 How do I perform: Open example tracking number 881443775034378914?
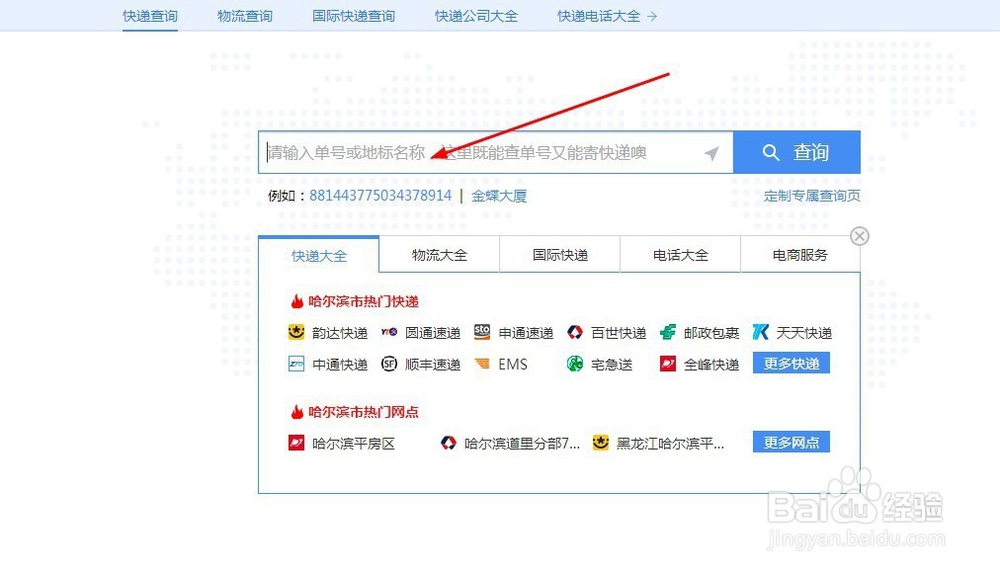coord(380,195)
